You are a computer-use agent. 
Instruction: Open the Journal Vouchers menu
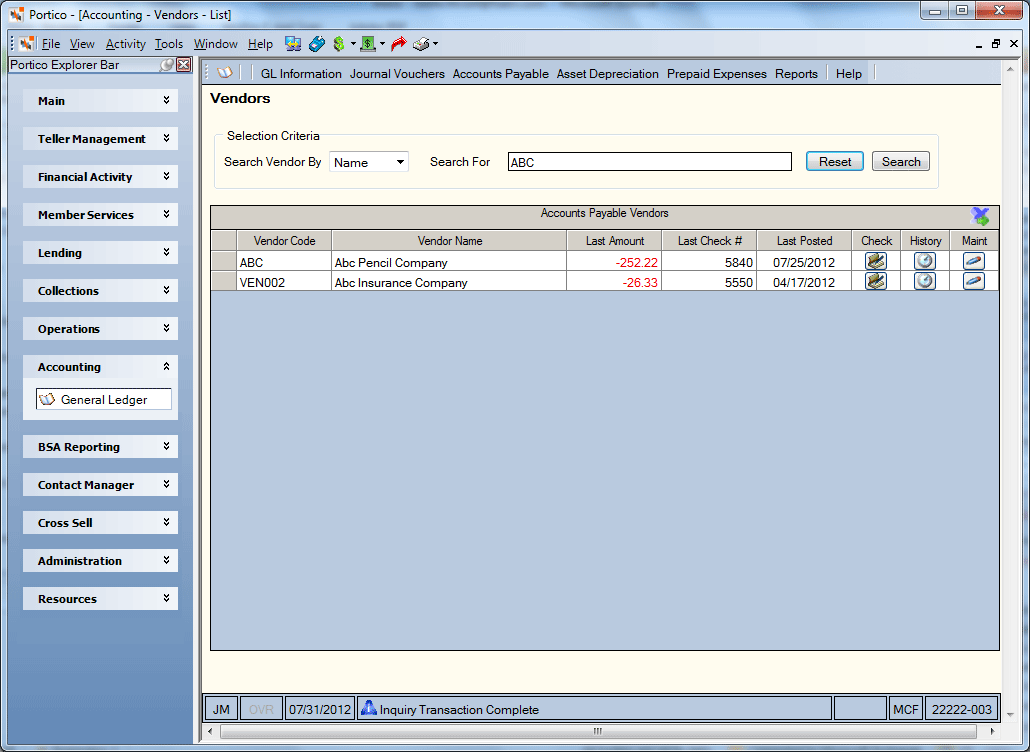click(x=397, y=74)
